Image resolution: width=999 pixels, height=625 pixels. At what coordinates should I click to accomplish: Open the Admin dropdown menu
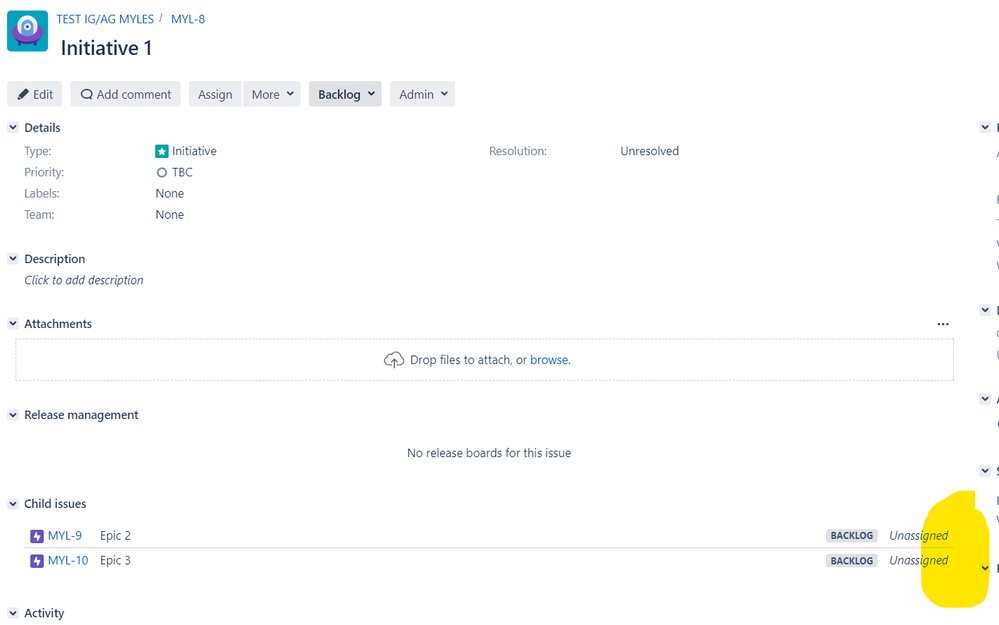coord(422,94)
